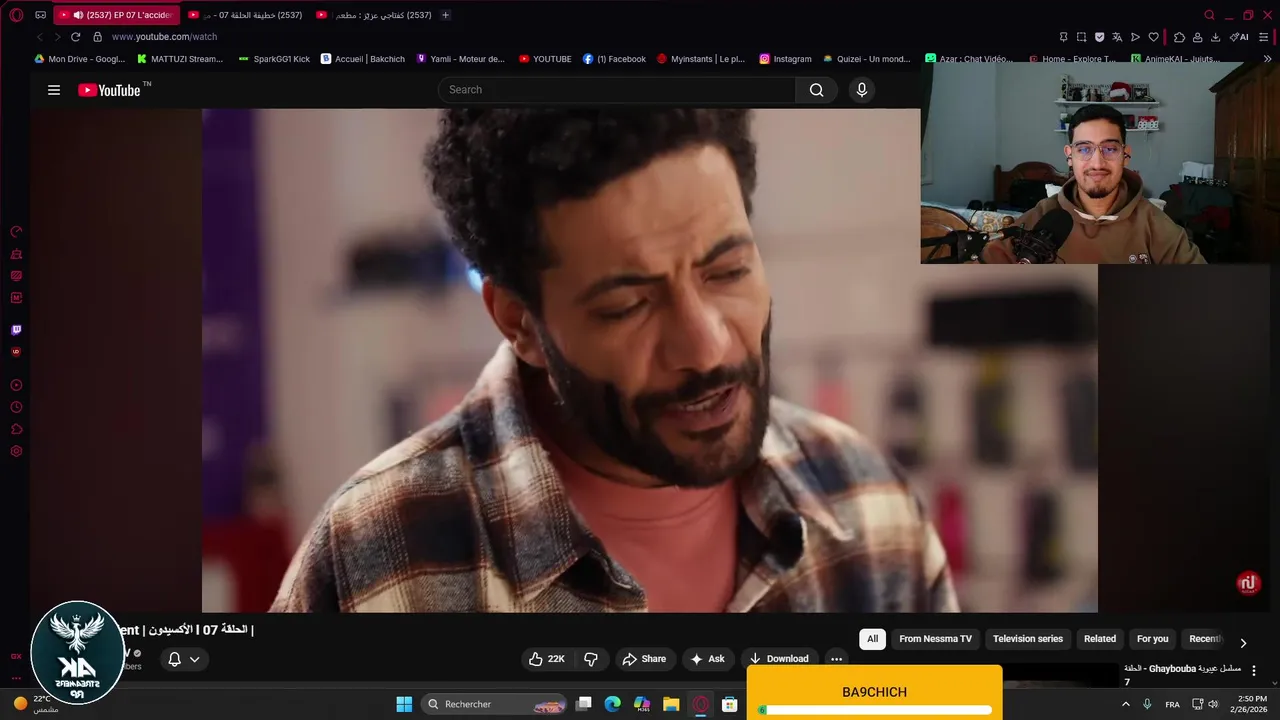Open options for Ghaybouba suggested video
1280x720 pixels.
click(1254, 671)
